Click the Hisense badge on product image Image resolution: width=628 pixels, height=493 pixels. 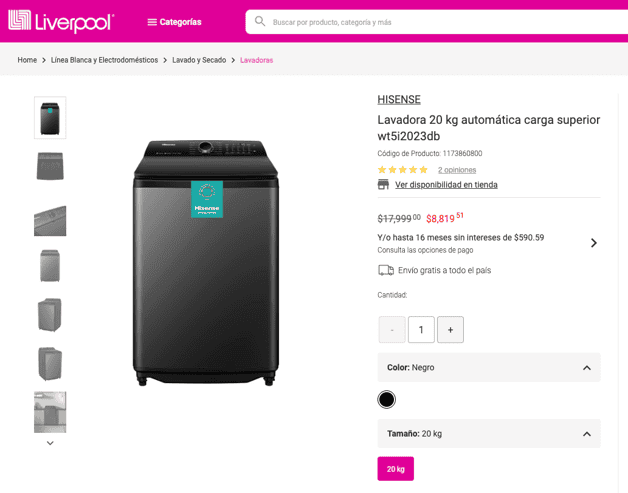click(207, 198)
